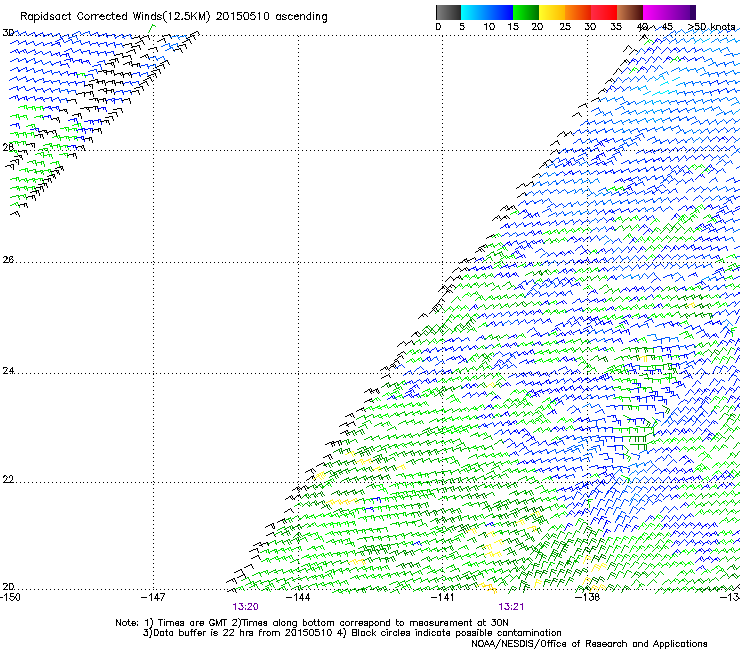Click the latitude label 26
740x650 pixels.
pyautogui.click(x=8, y=260)
